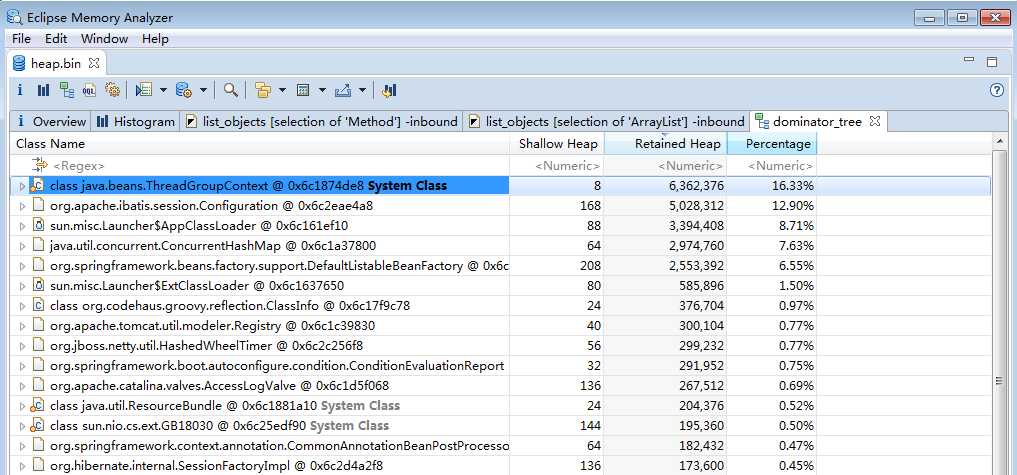Open the thread overview gears icon
The width and height of the screenshot is (1017, 475).
[112, 90]
